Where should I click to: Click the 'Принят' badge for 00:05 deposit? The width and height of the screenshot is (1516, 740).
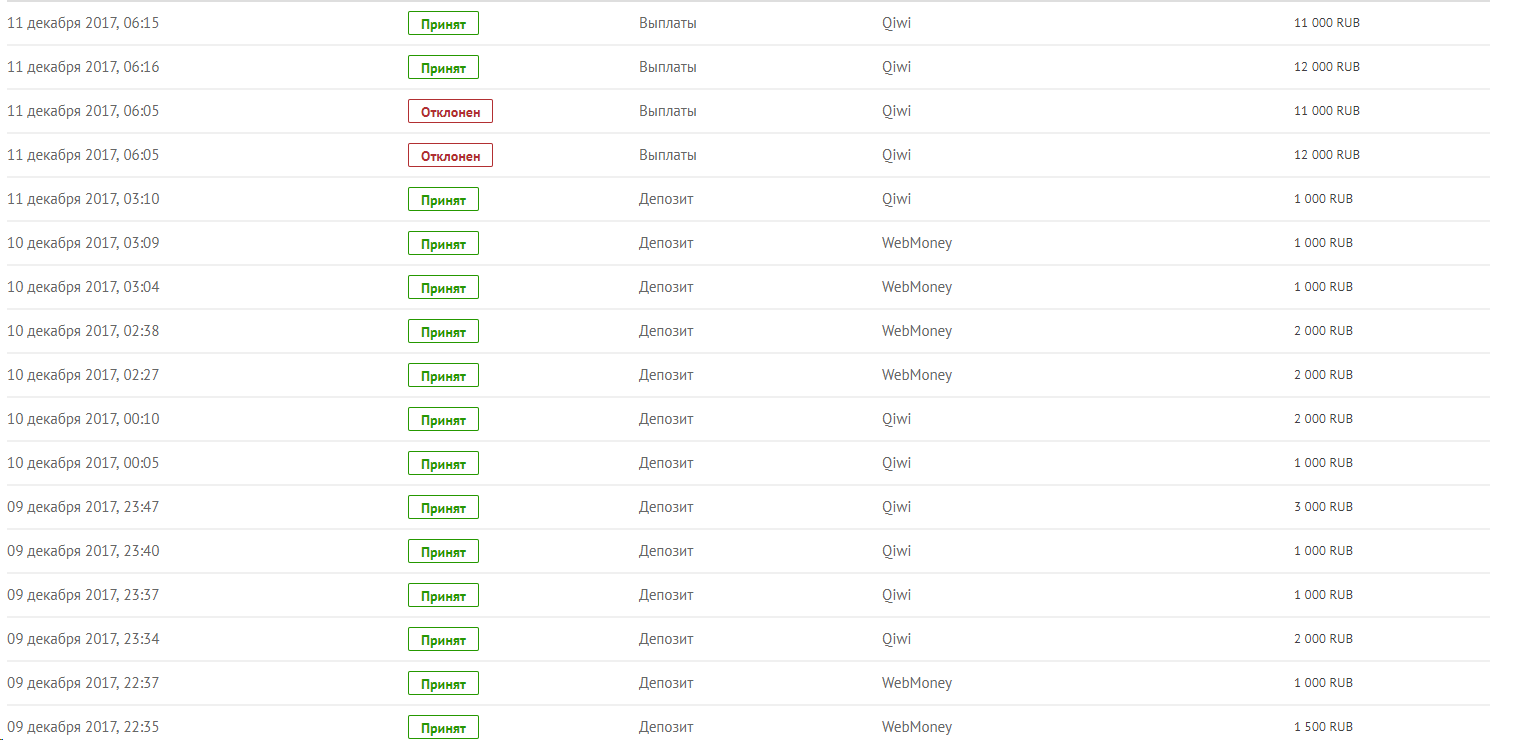443,463
